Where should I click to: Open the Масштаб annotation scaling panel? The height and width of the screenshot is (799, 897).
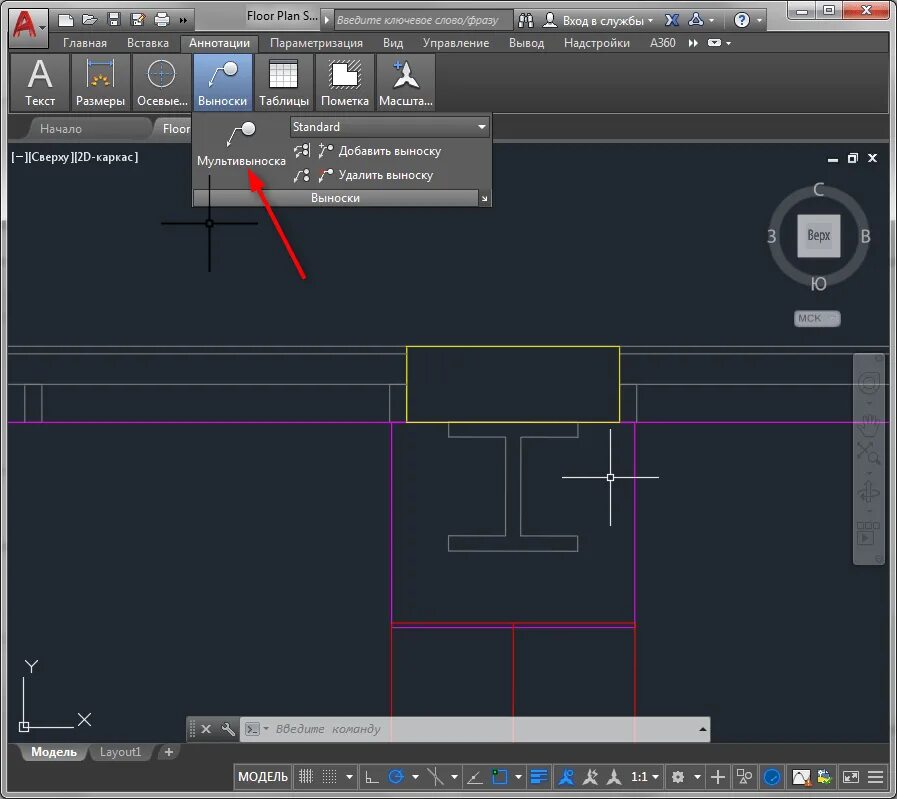pos(406,82)
